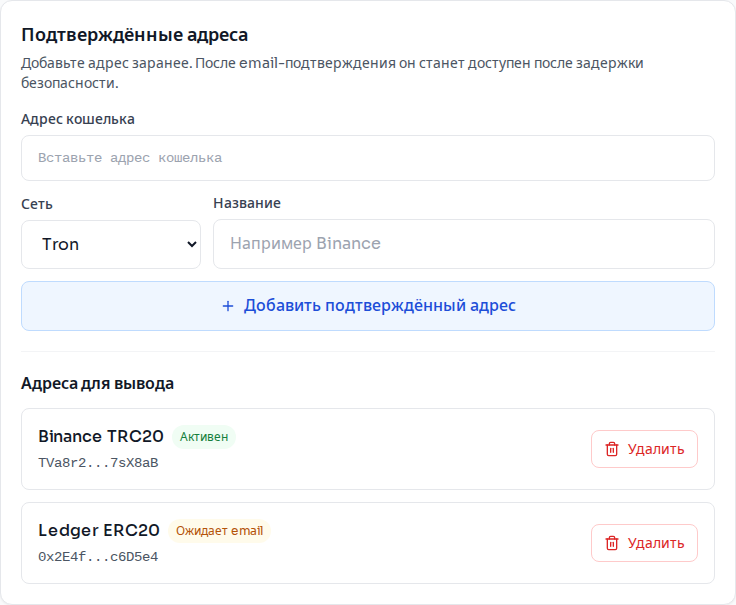Click the Ожидает email status badge

(x=219, y=531)
